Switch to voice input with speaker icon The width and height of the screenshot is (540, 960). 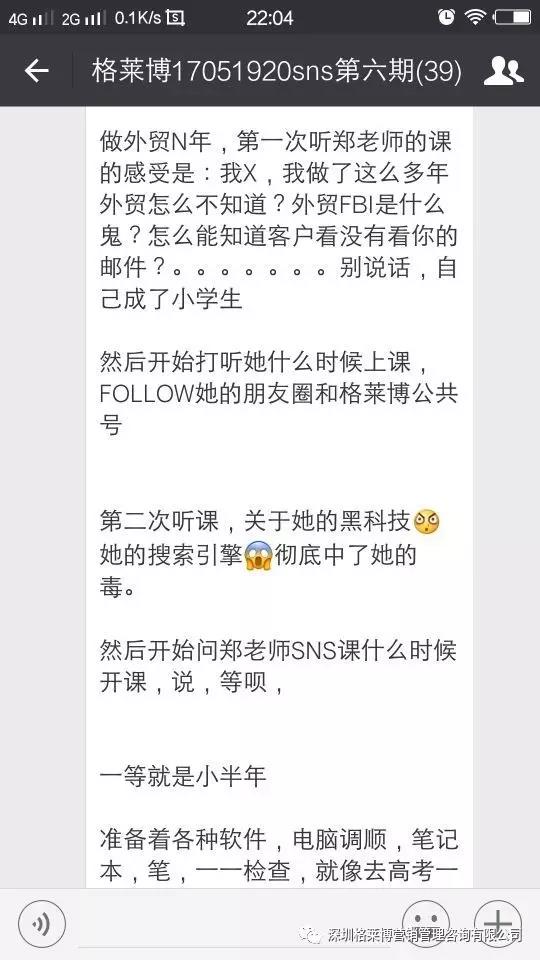[42, 924]
